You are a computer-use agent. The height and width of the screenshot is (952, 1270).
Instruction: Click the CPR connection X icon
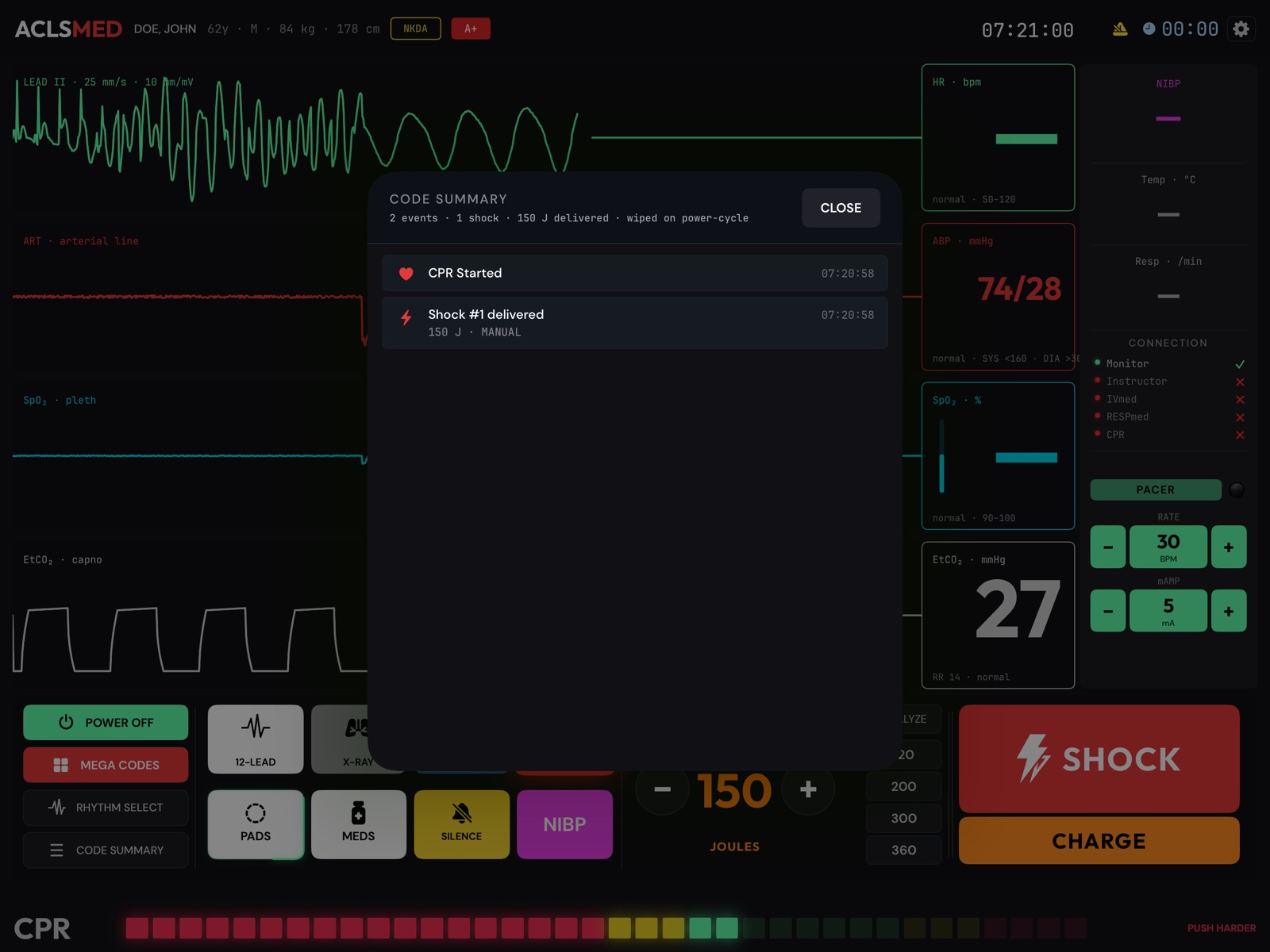point(1240,435)
